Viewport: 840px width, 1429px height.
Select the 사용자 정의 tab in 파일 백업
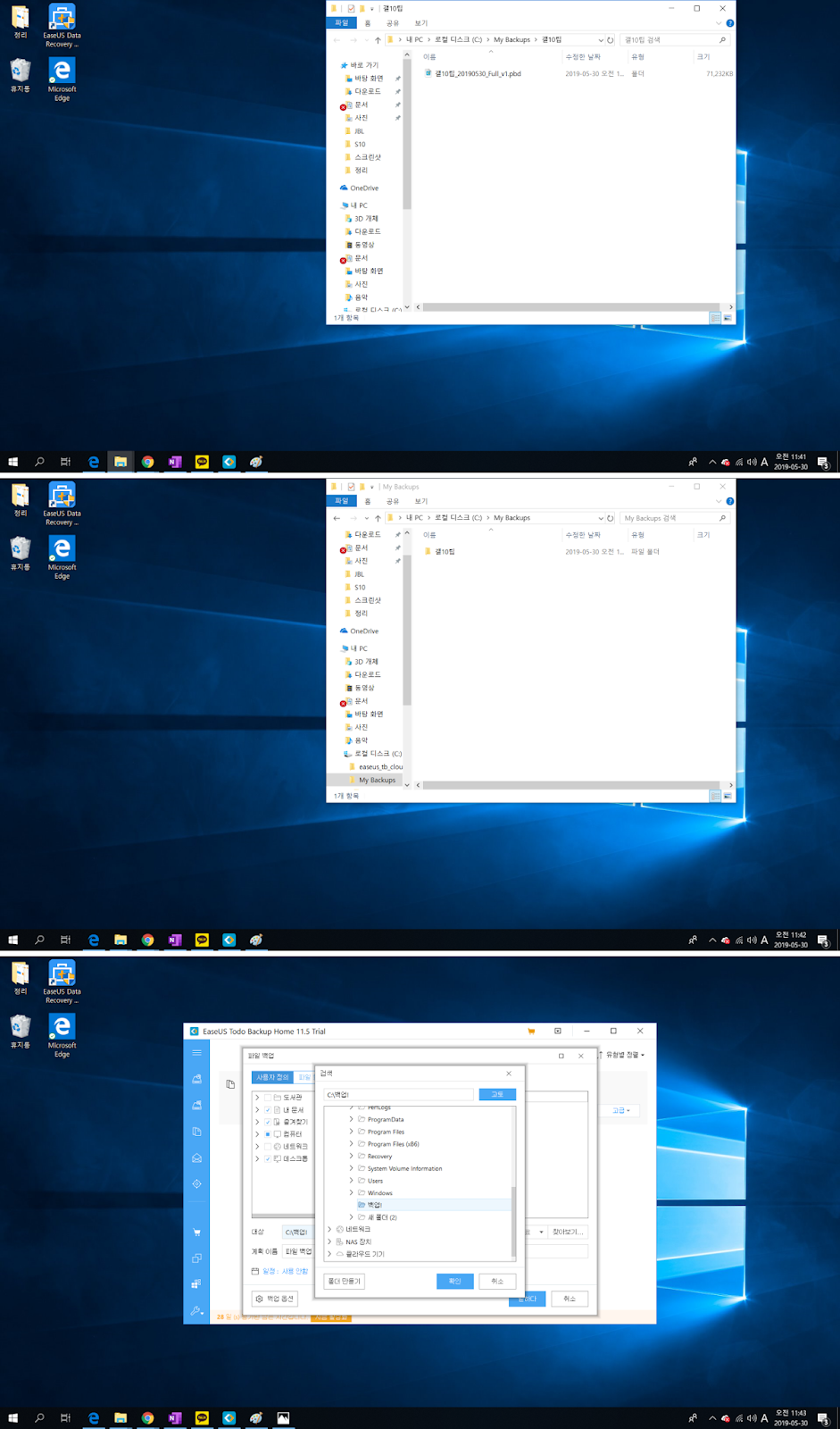(x=273, y=1077)
